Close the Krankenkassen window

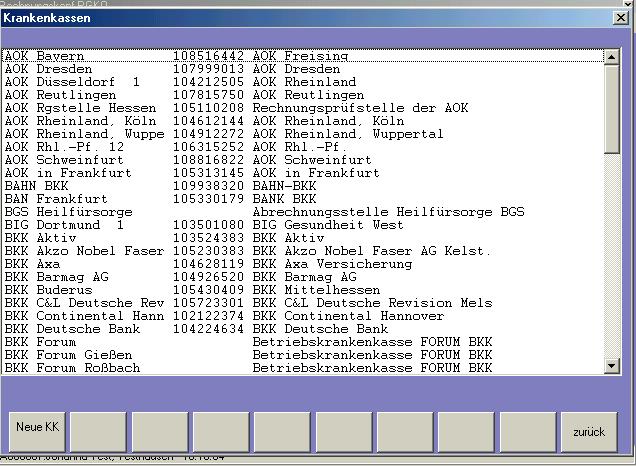pos(621,18)
